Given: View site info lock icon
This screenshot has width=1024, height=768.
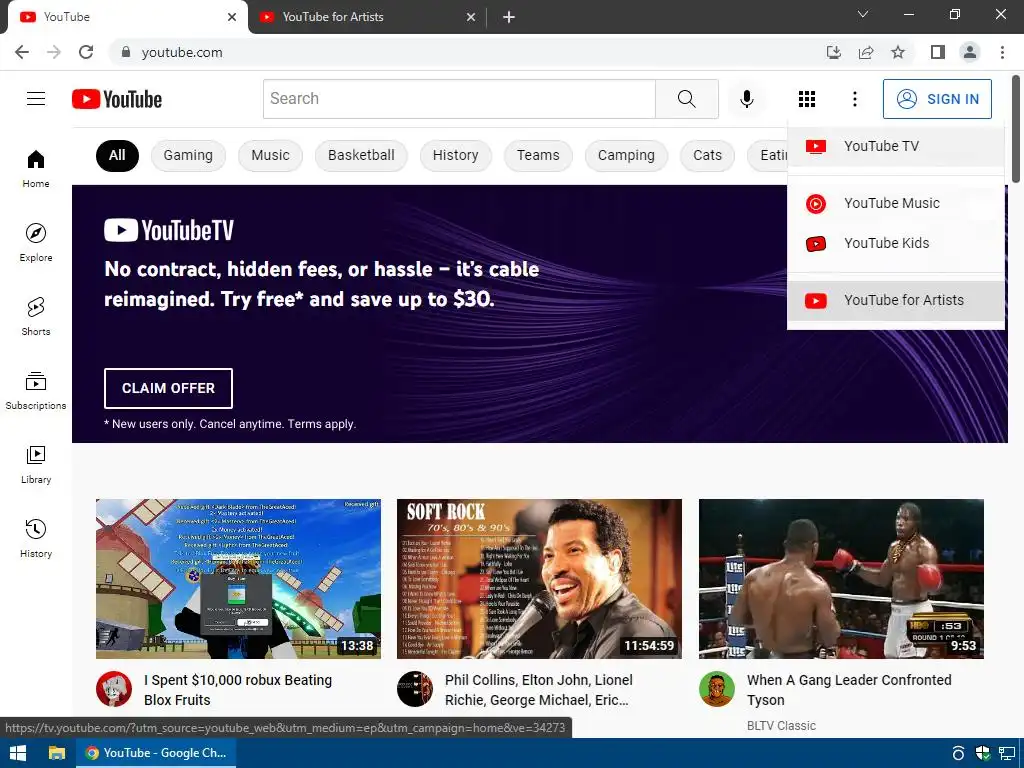Looking at the screenshot, I should click(126, 52).
